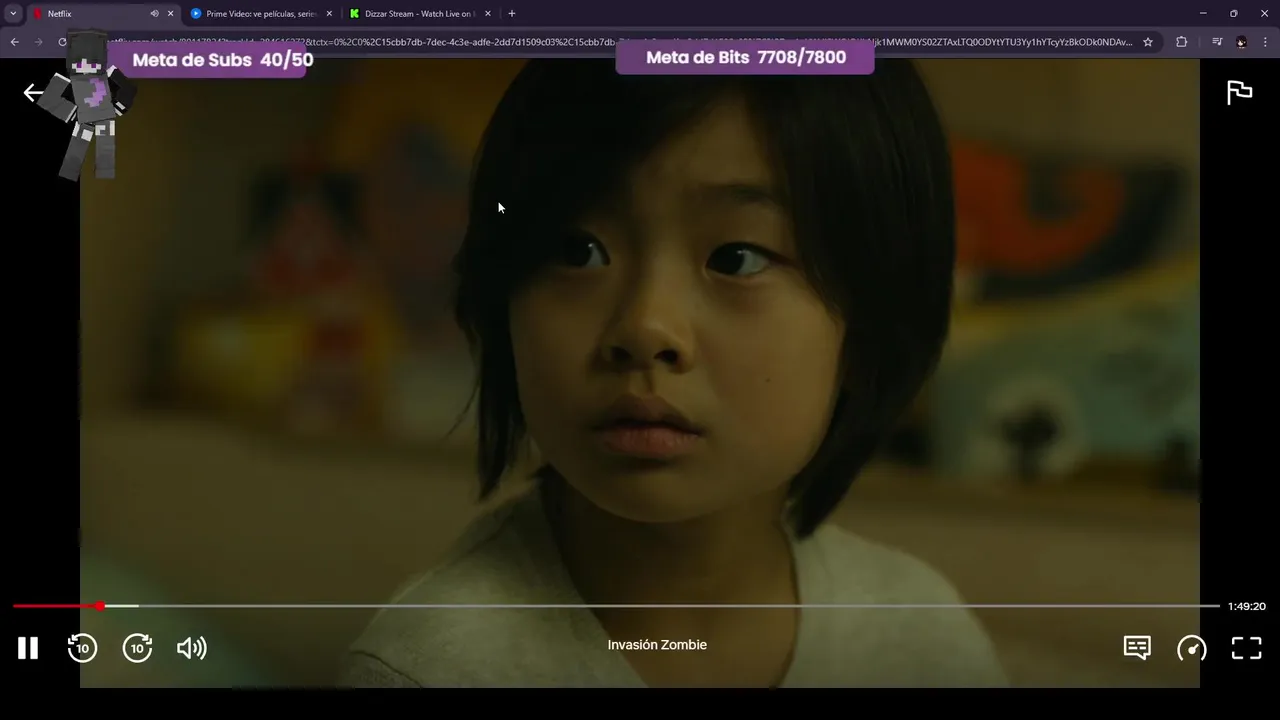Open Chrome media controls

click(x=1217, y=42)
